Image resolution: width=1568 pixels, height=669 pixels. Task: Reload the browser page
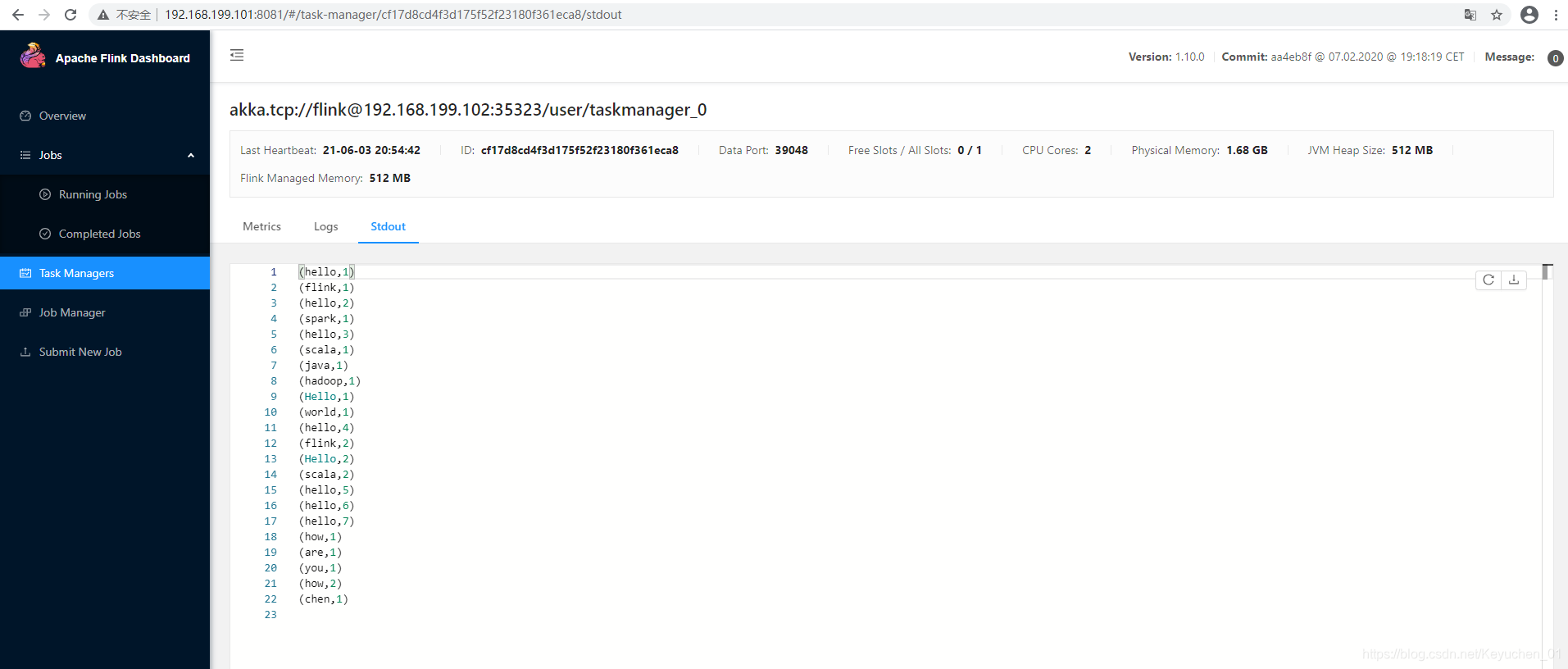70,15
